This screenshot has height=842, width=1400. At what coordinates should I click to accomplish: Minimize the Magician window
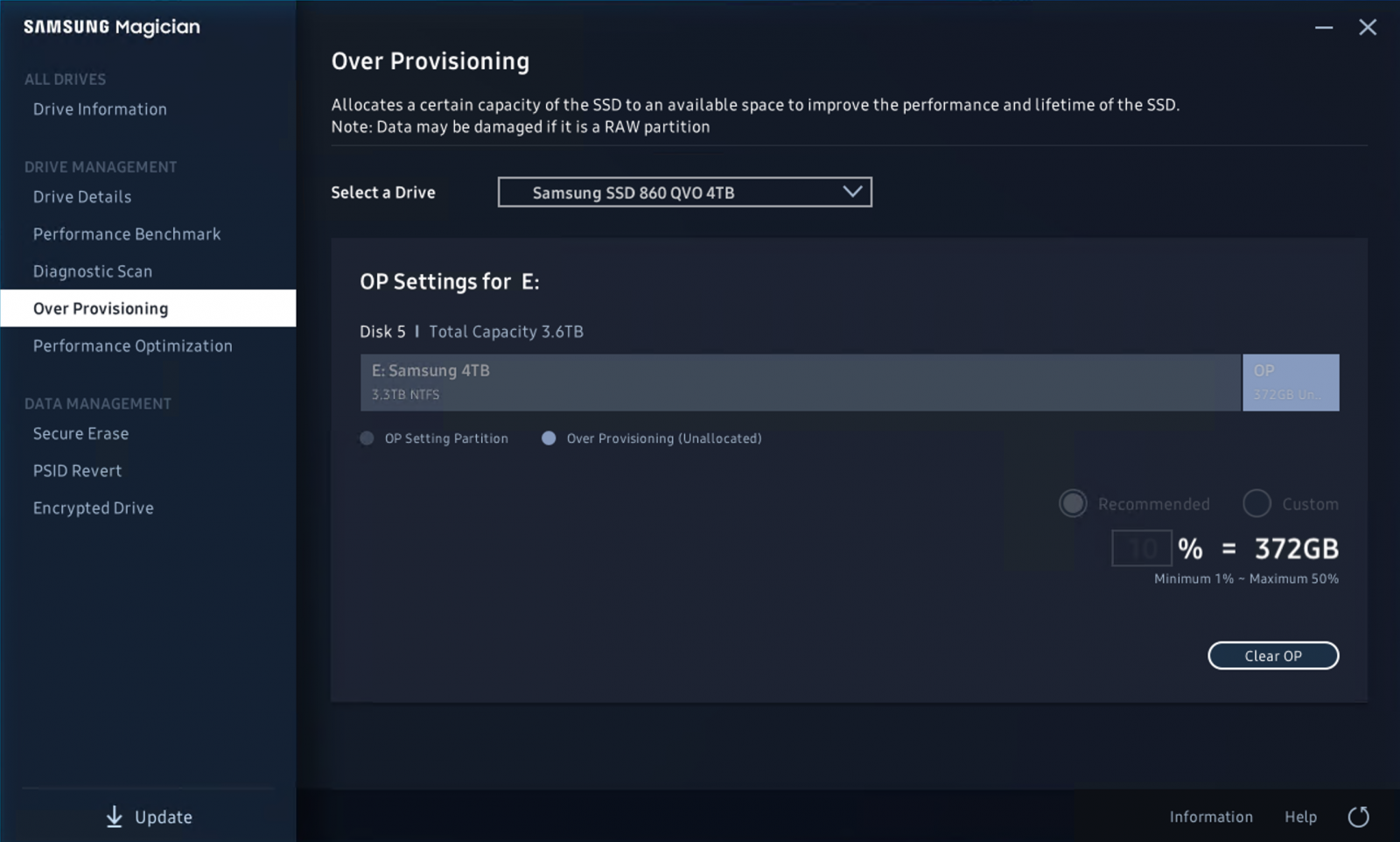pyautogui.click(x=1323, y=27)
